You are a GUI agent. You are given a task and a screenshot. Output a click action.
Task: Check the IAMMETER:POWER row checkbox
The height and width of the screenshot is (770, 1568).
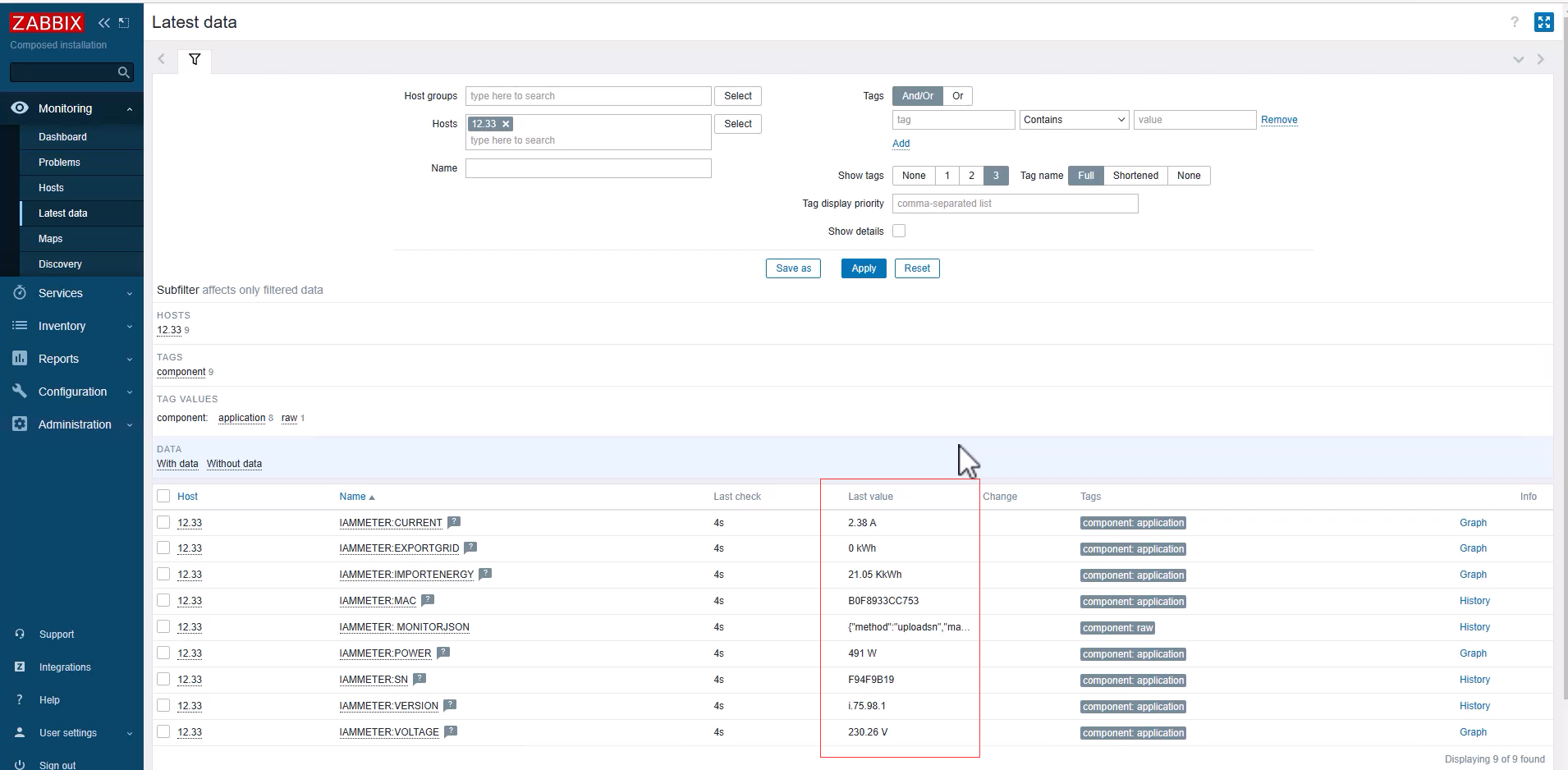point(163,653)
